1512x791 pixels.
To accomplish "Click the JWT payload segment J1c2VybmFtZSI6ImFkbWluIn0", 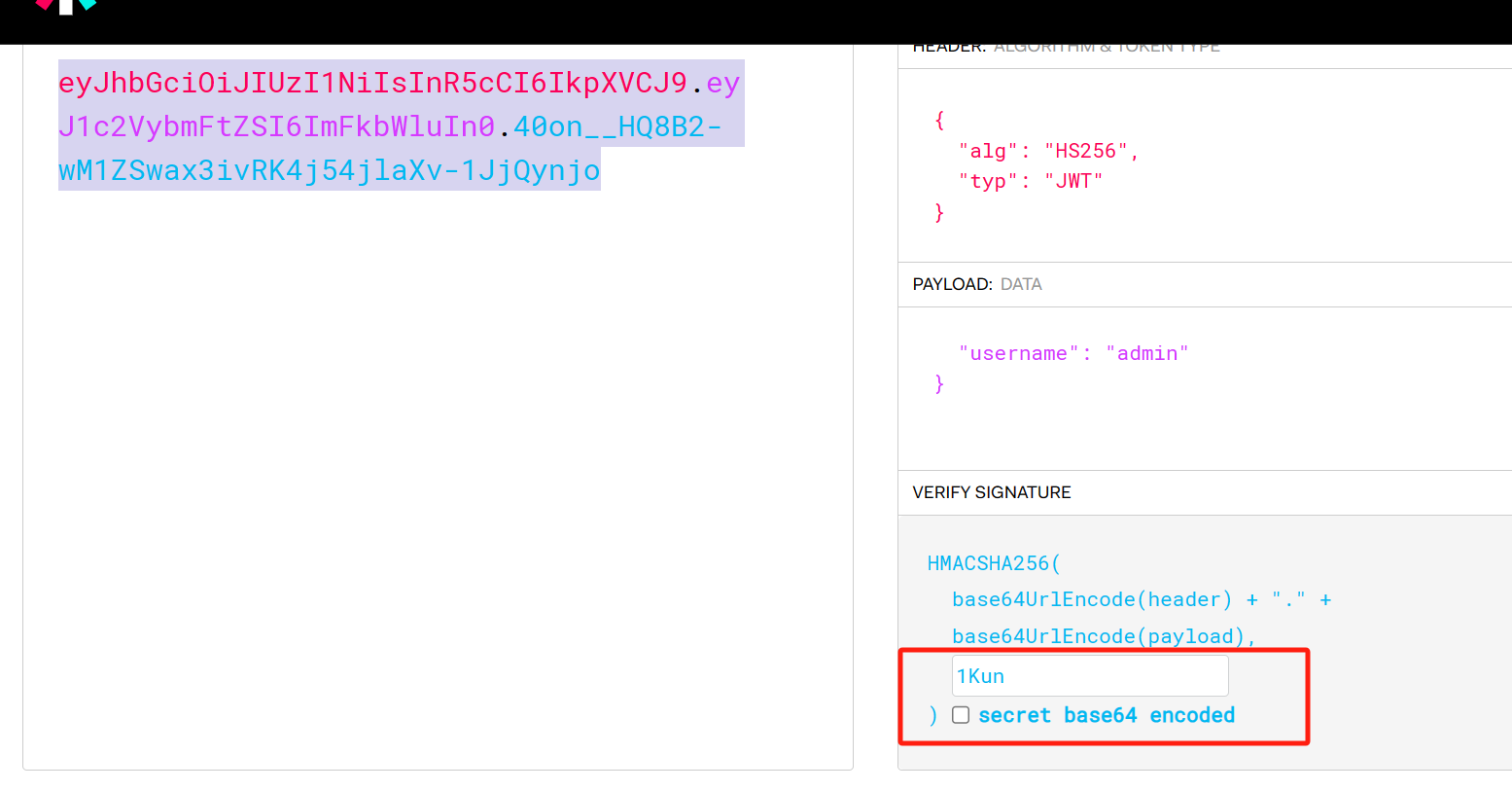I will [277, 126].
